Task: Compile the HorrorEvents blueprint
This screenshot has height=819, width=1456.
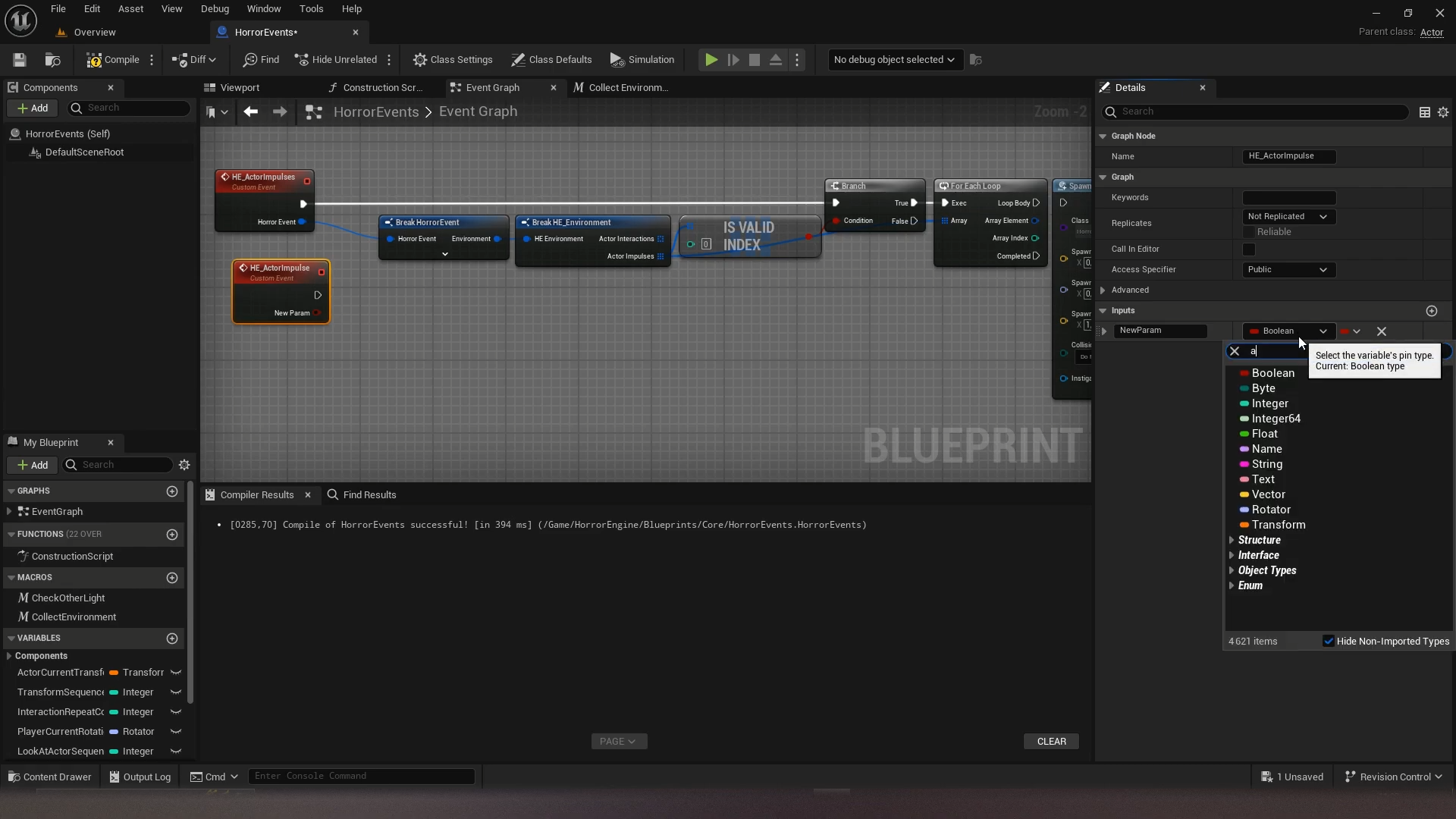Action: point(113,60)
